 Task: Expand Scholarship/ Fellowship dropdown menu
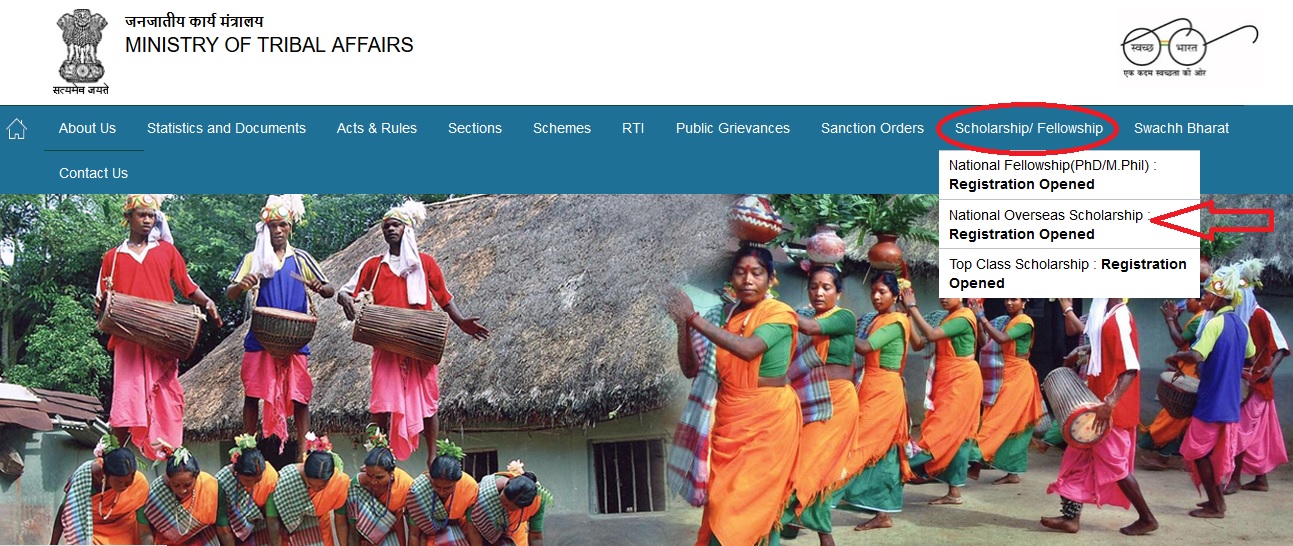tap(1029, 128)
